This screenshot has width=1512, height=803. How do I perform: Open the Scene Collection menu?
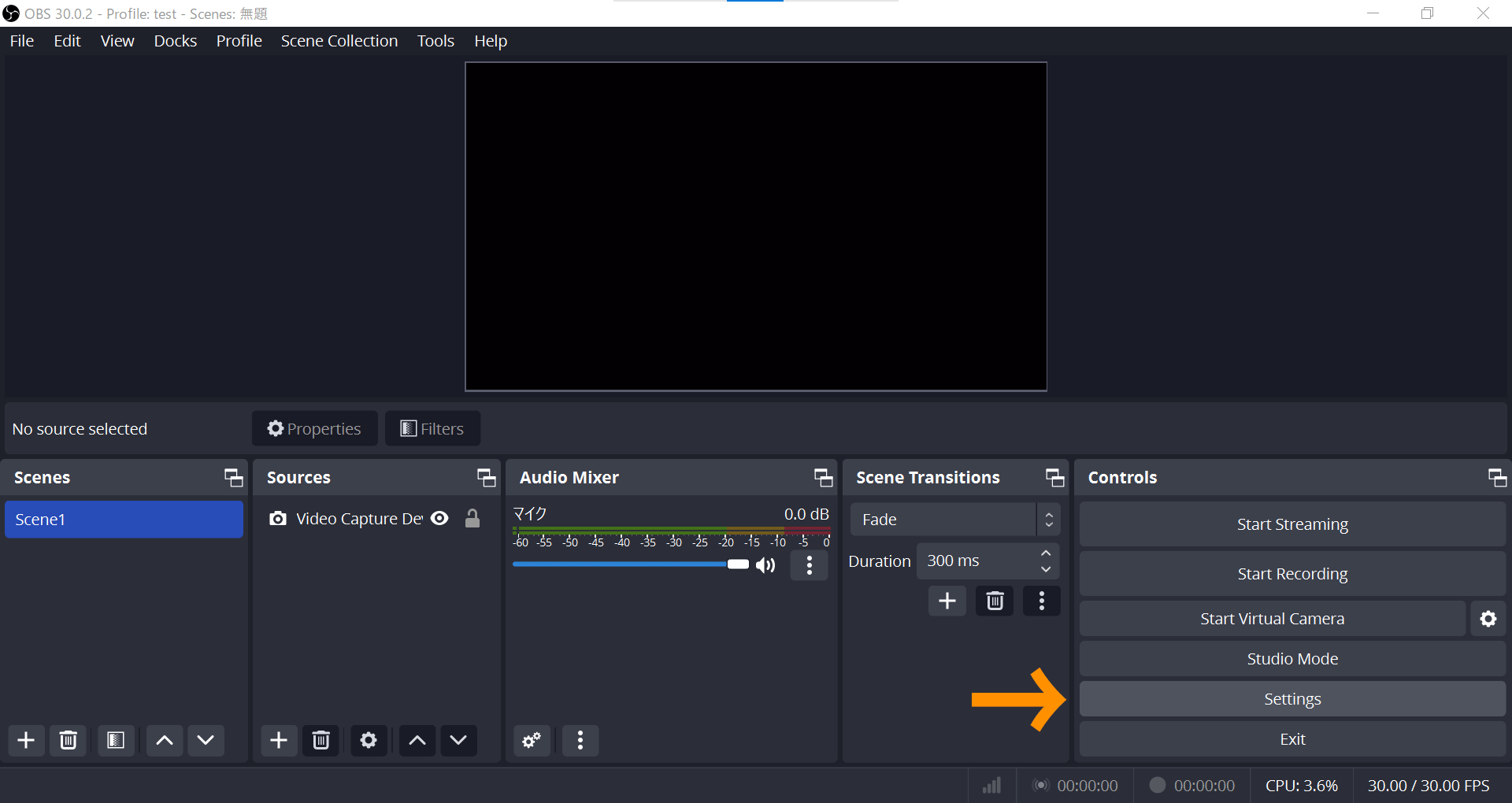tap(339, 41)
